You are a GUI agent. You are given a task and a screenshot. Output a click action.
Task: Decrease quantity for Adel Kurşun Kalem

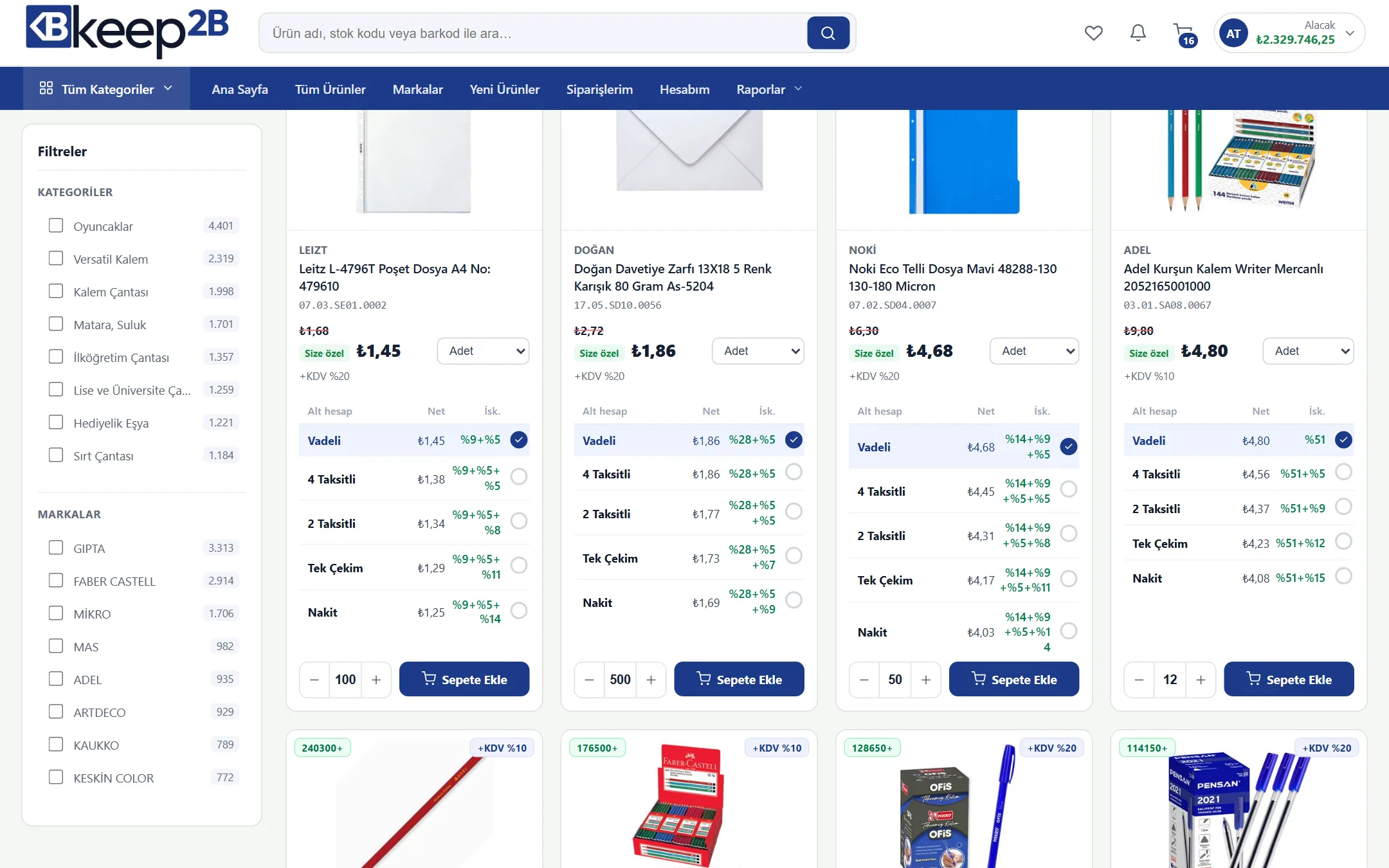(x=1139, y=680)
